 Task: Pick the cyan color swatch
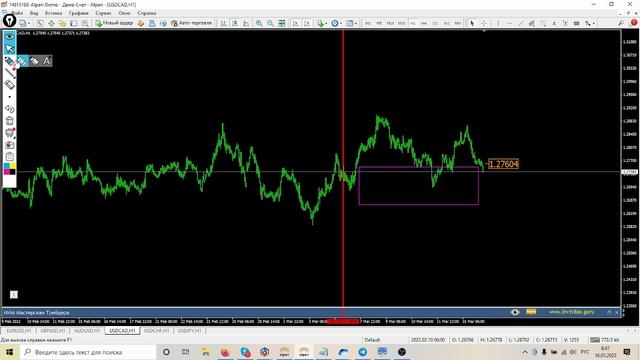click(x=7, y=166)
